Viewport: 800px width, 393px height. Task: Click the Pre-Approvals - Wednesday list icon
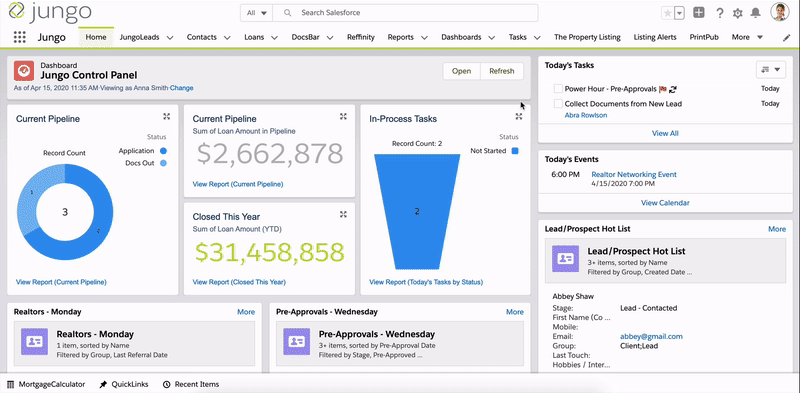(296, 341)
